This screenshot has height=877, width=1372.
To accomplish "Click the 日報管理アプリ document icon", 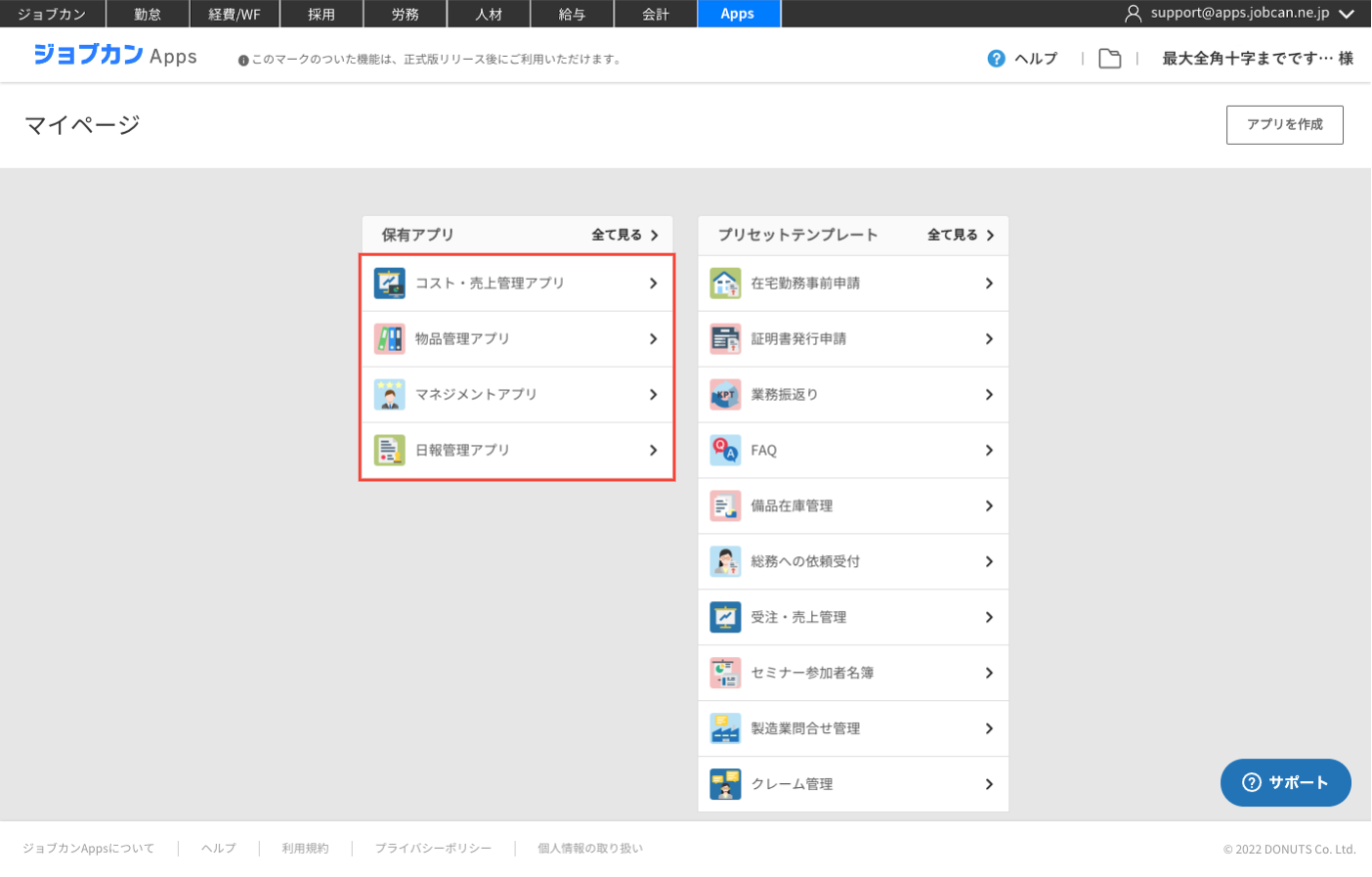I will tap(389, 451).
